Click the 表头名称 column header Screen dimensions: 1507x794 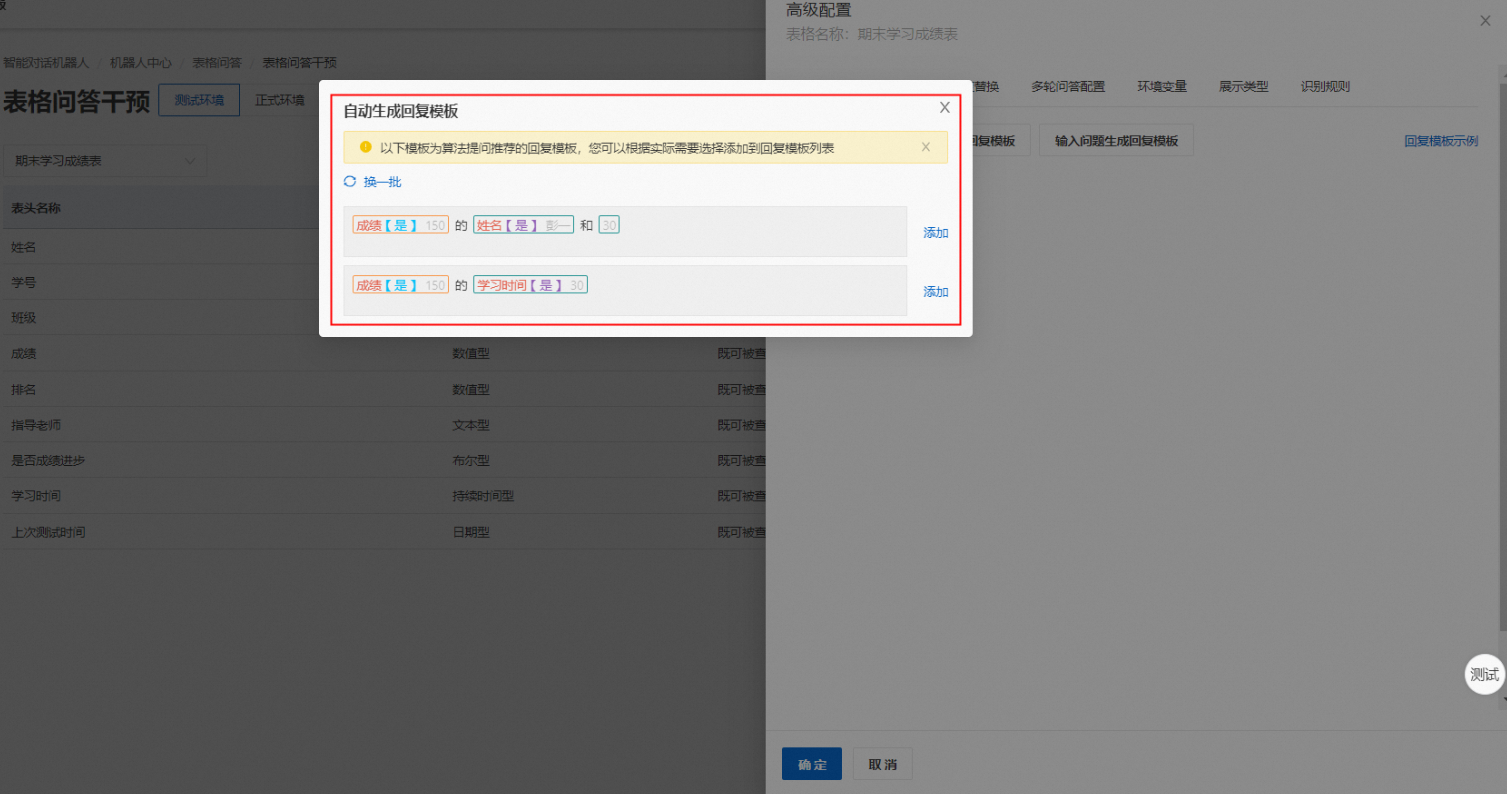pyautogui.click(x=36, y=208)
